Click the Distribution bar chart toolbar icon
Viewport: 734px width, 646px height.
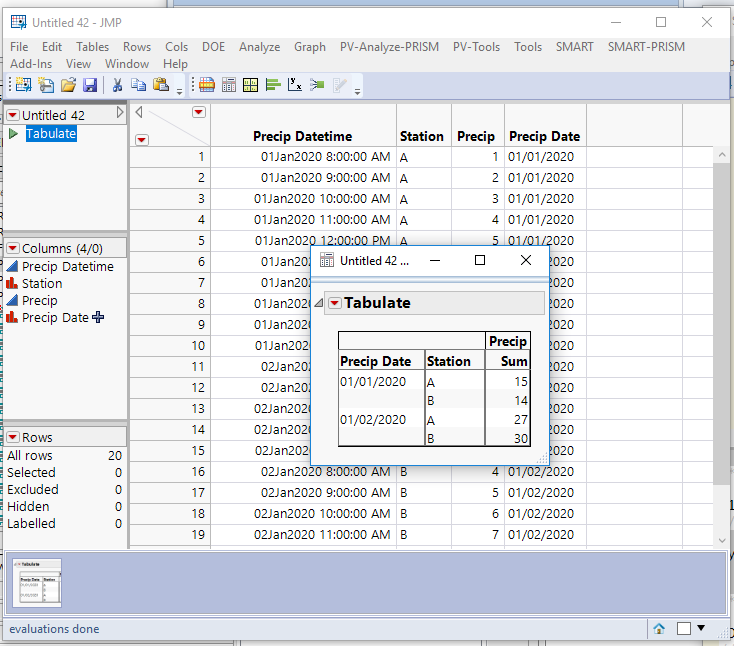[273, 85]
